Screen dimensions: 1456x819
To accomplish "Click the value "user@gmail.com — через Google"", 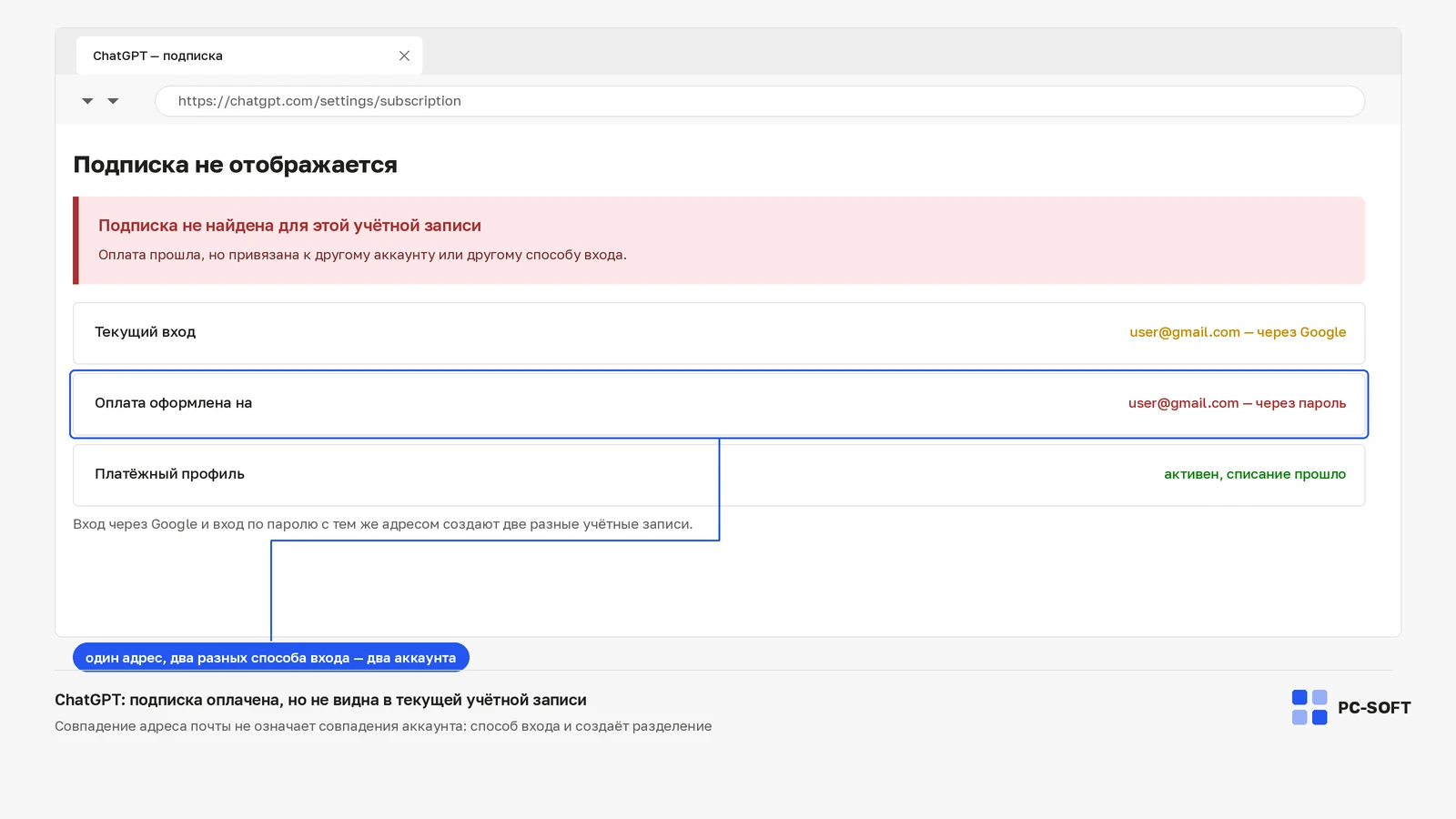I will coord(1238,332).
